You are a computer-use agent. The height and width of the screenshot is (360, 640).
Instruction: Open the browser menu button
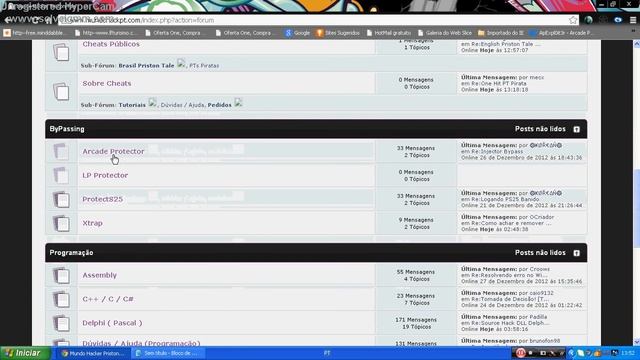coord(633,20)
